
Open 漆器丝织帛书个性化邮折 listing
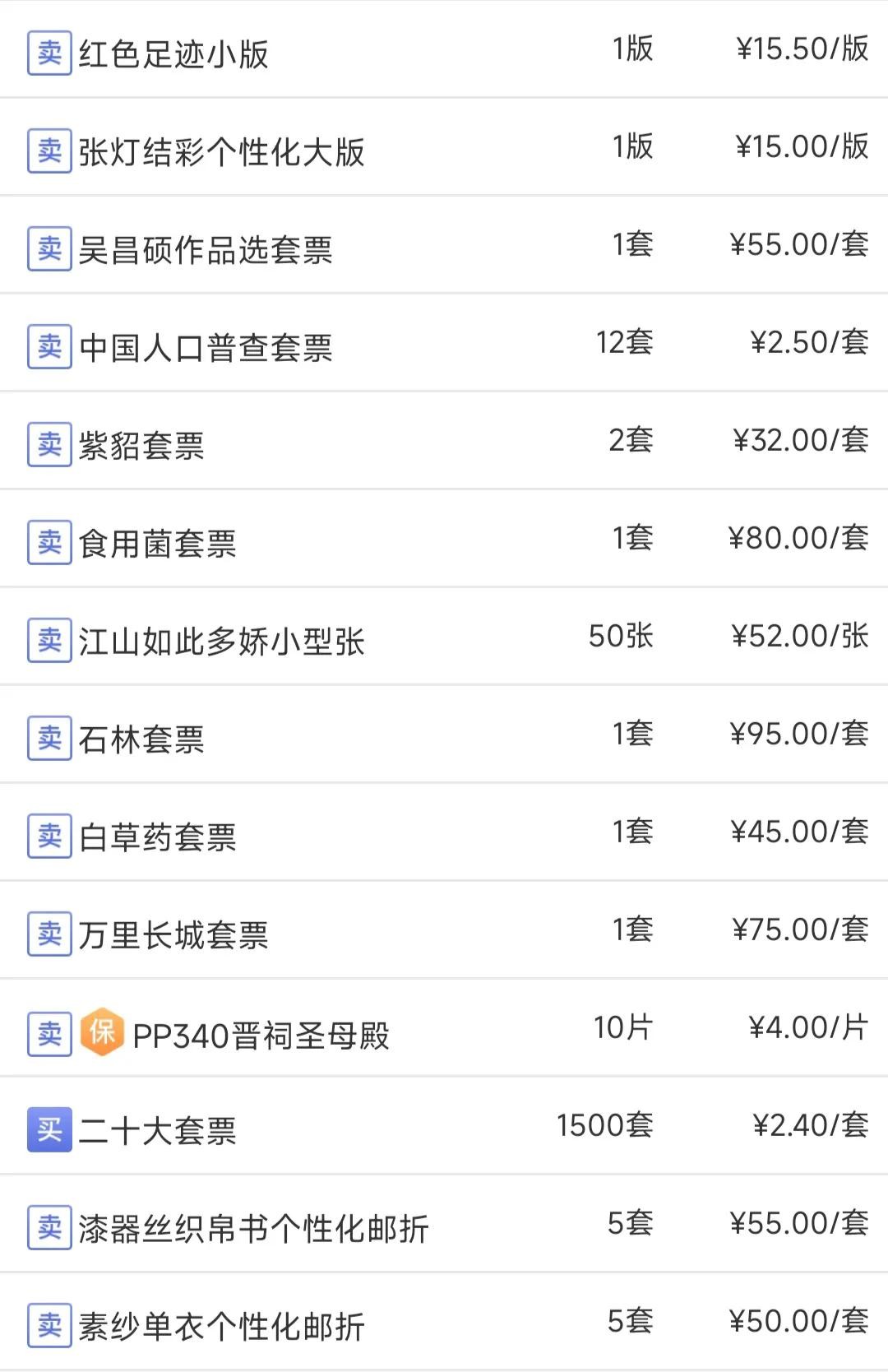[253, 1229]
